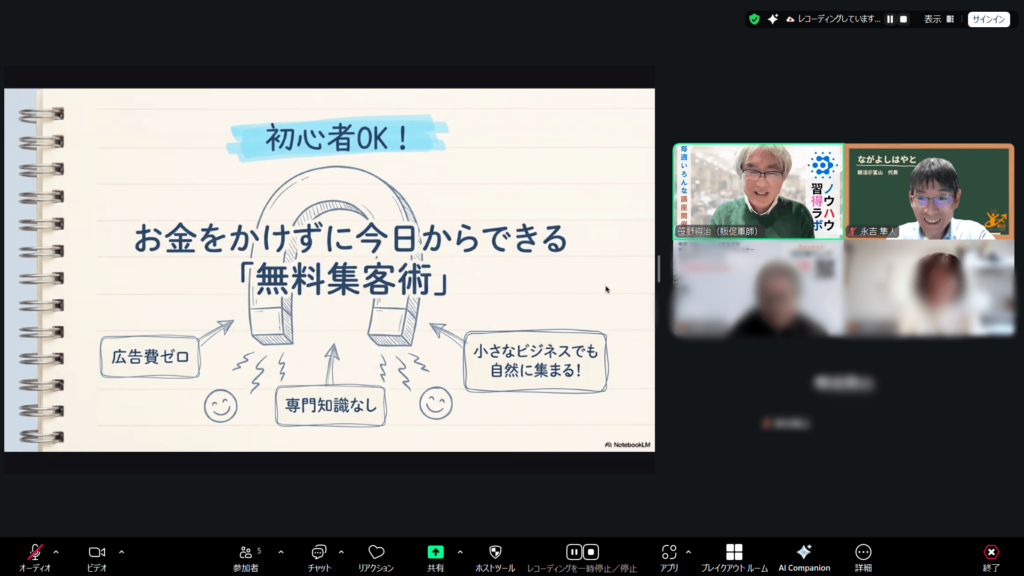Open the 表示 view layout menu
1024x576 pixels.
[x=938, y=19]
